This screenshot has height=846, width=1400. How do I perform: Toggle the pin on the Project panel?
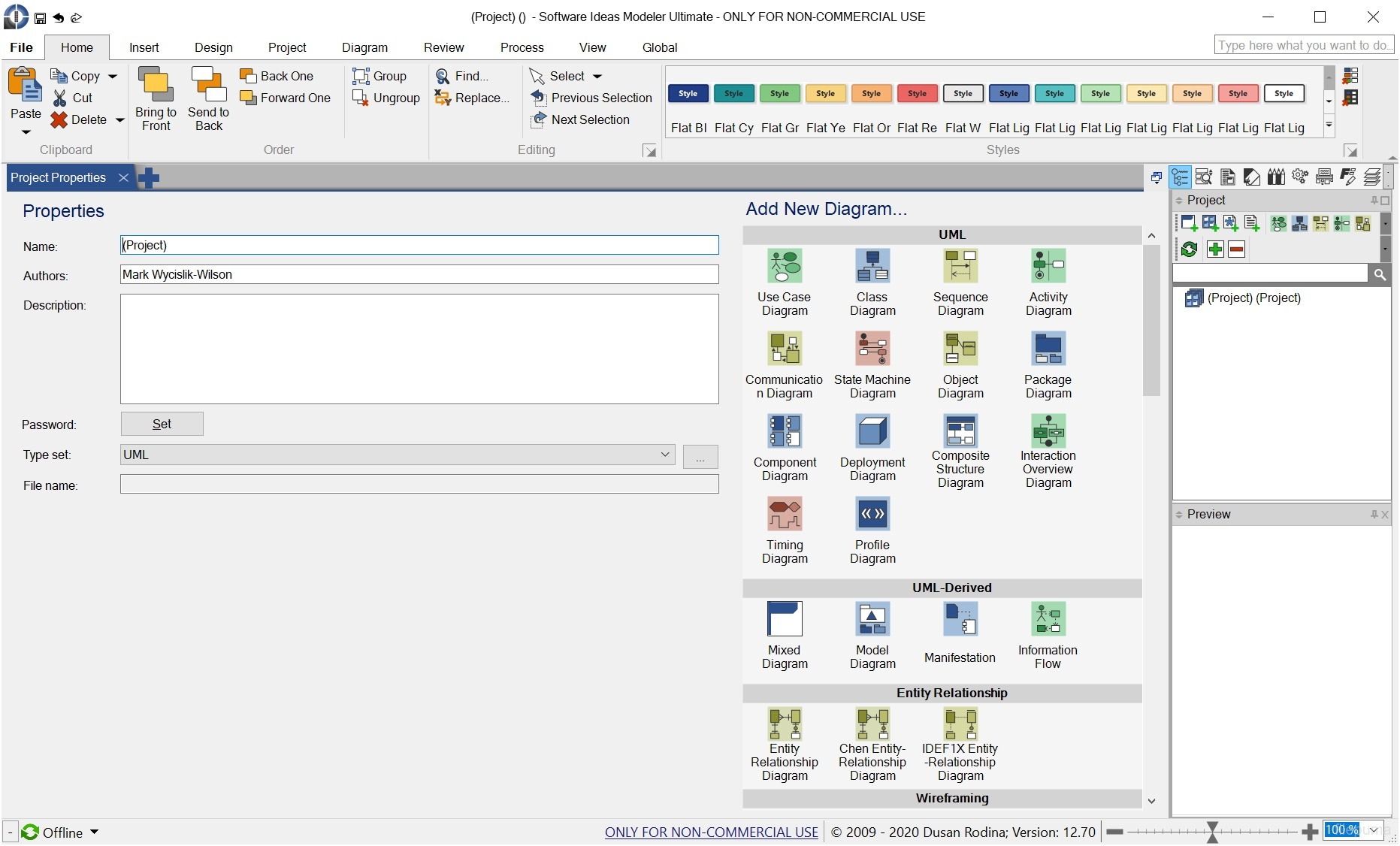tap(1374, 201)
